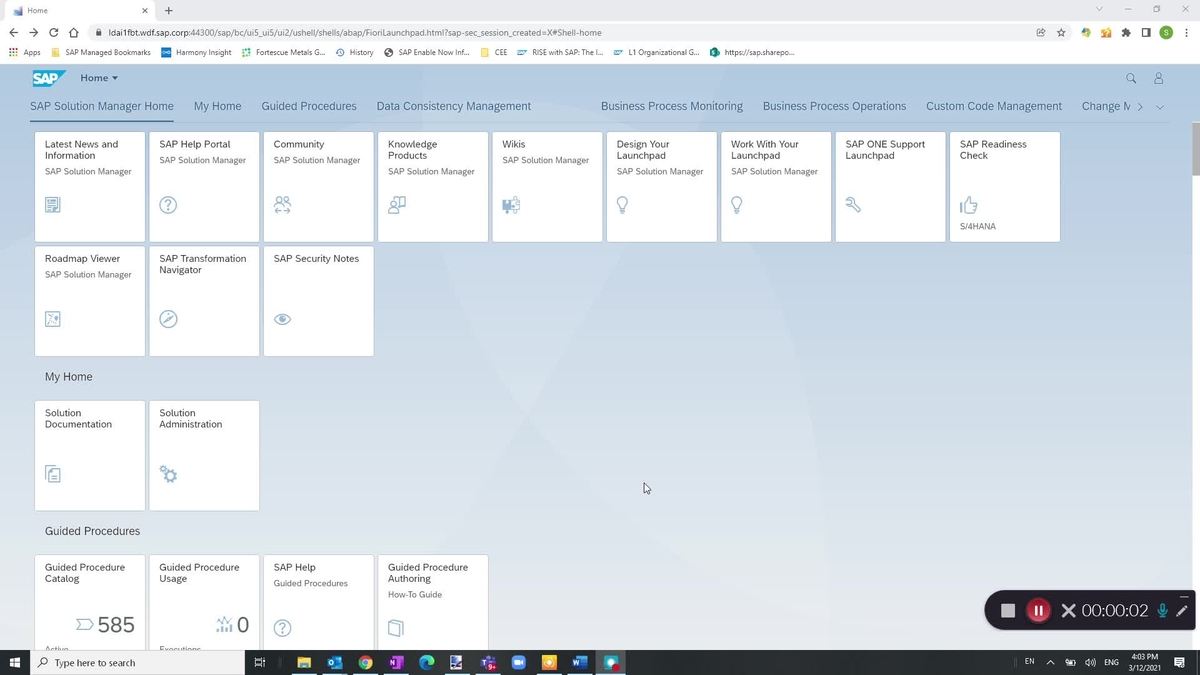This screenshot has height=675, width=1200.
Task: Click the address bar URL field
Action: [560, 32]
